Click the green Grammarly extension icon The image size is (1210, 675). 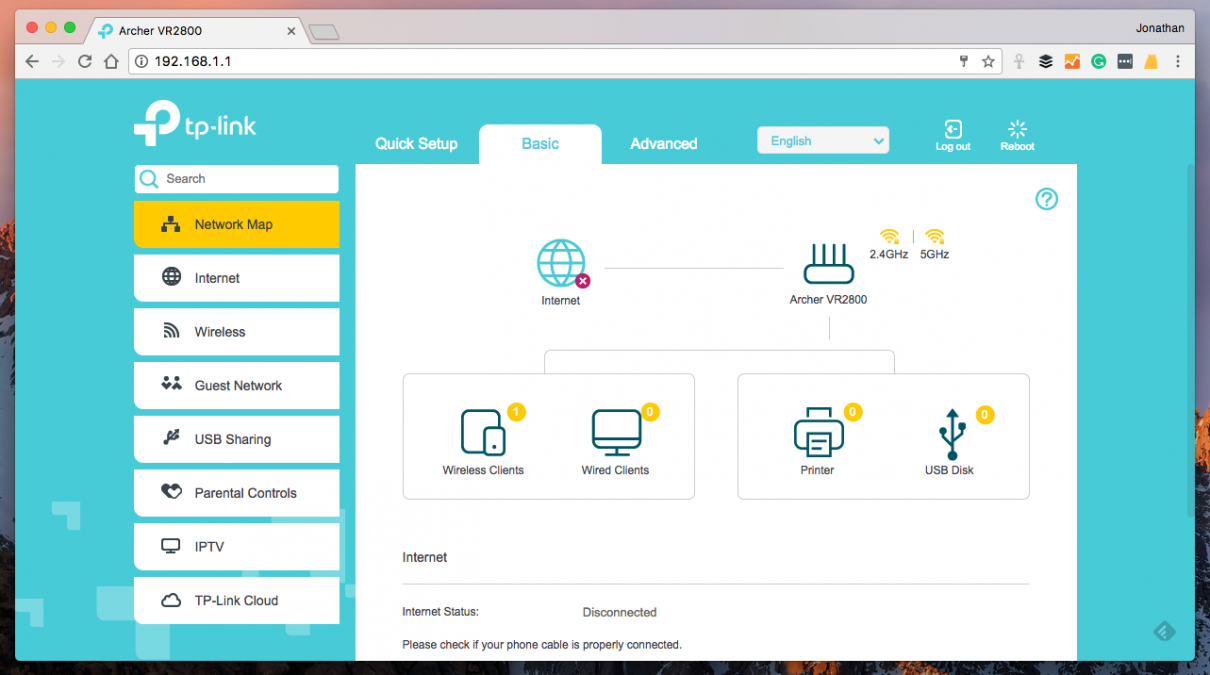pos(1098,61)
